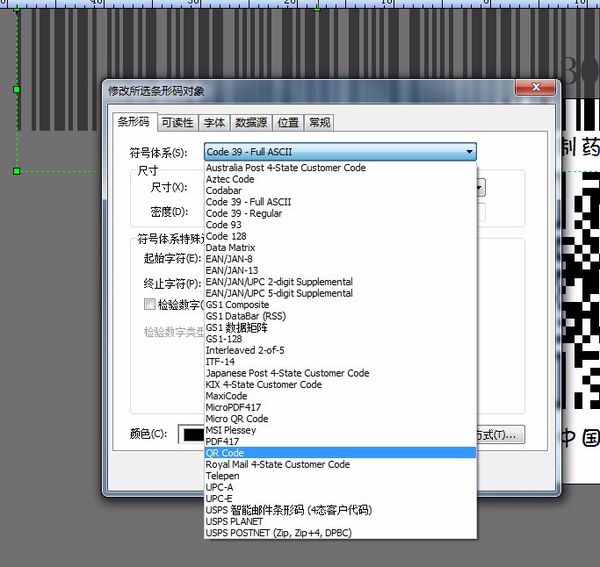The height and width of the screenshot is (567, 600).
Task: Switch to the 位置 position tab
Action: point(288,123)
